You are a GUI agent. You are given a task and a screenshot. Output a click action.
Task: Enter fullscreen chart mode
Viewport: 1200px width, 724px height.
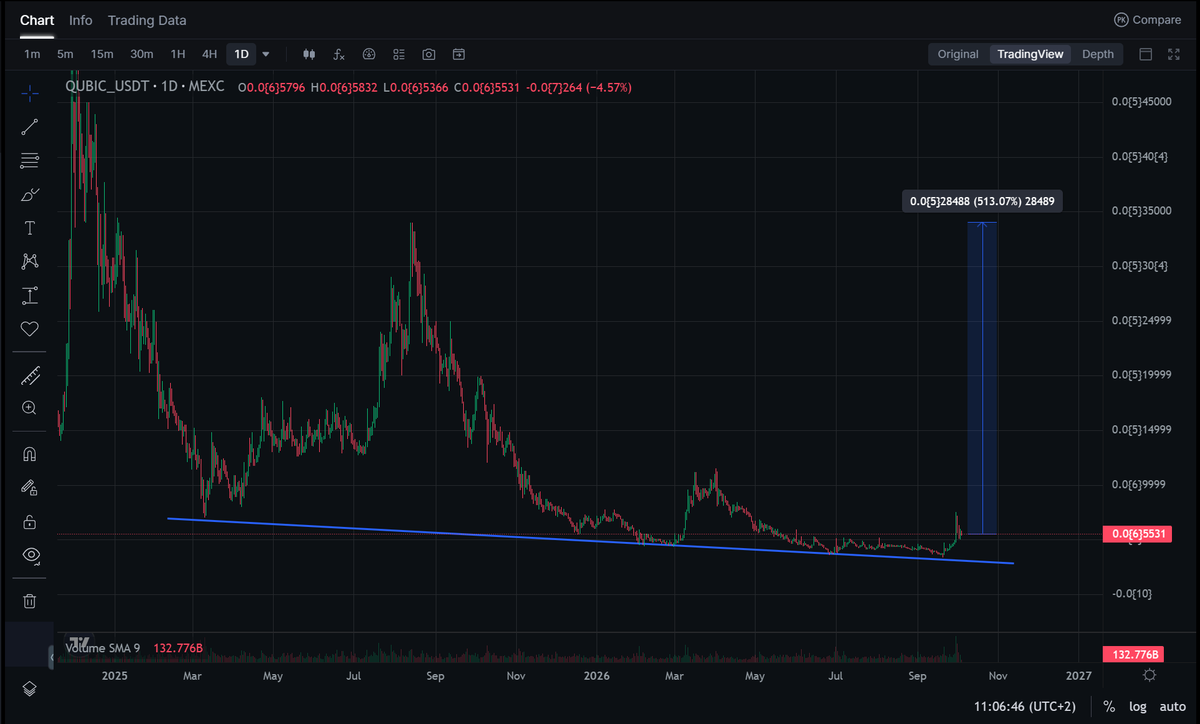click(x=1175, y=54)
